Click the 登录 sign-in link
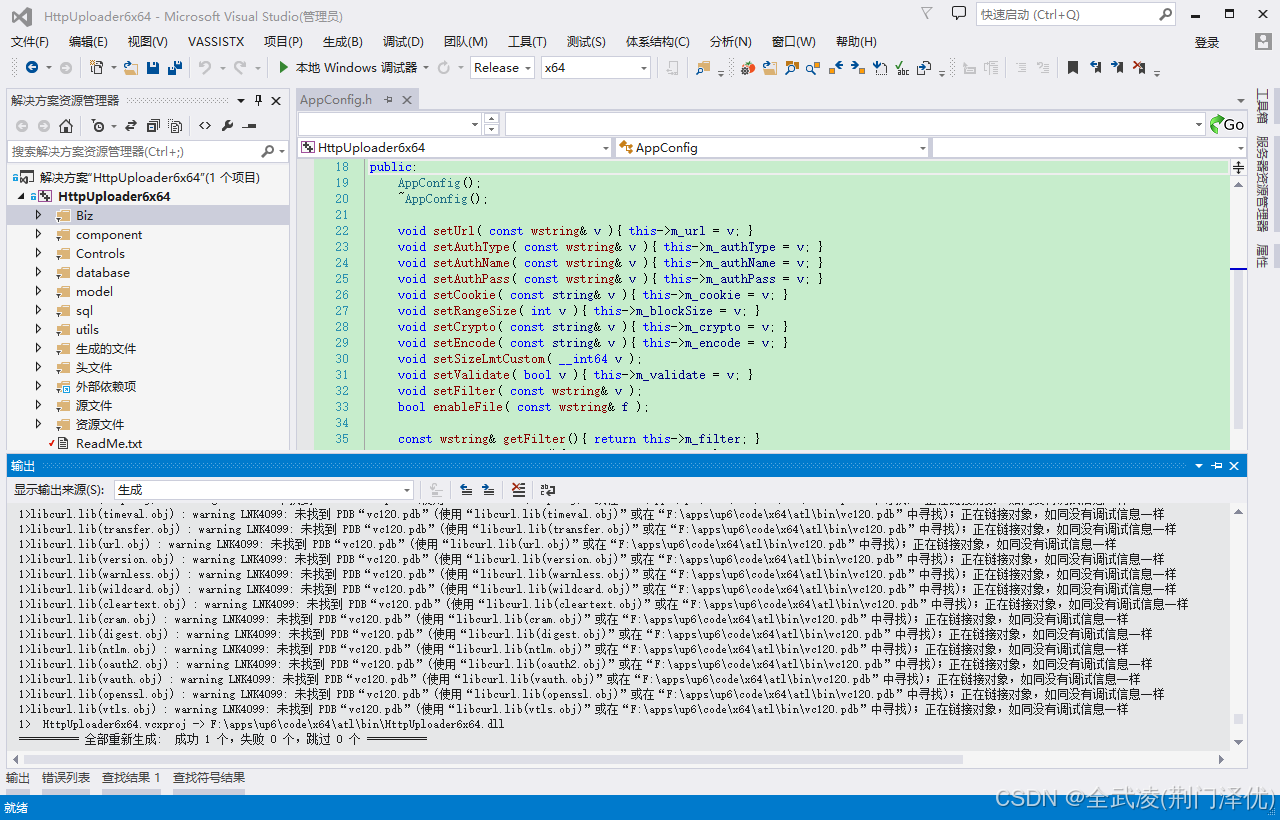The height and width of the screenshot is (820, 1280). (1206, 42)
